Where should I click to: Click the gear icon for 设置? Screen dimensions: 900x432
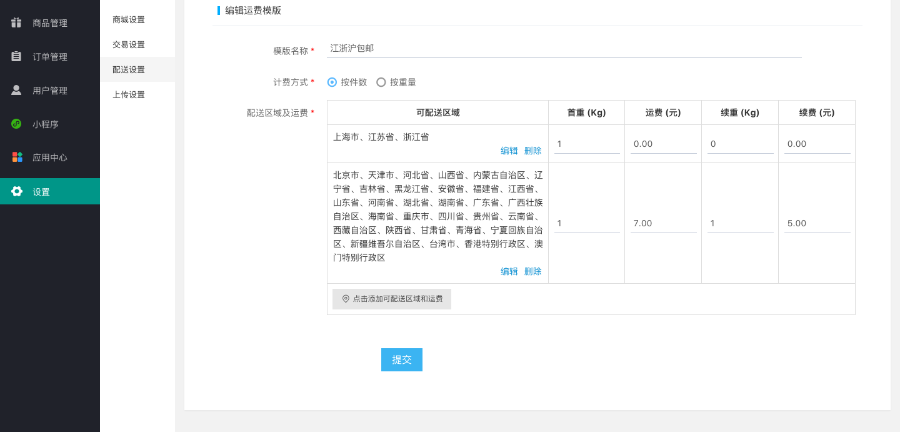pyautogui.click(x=16, y=191)
